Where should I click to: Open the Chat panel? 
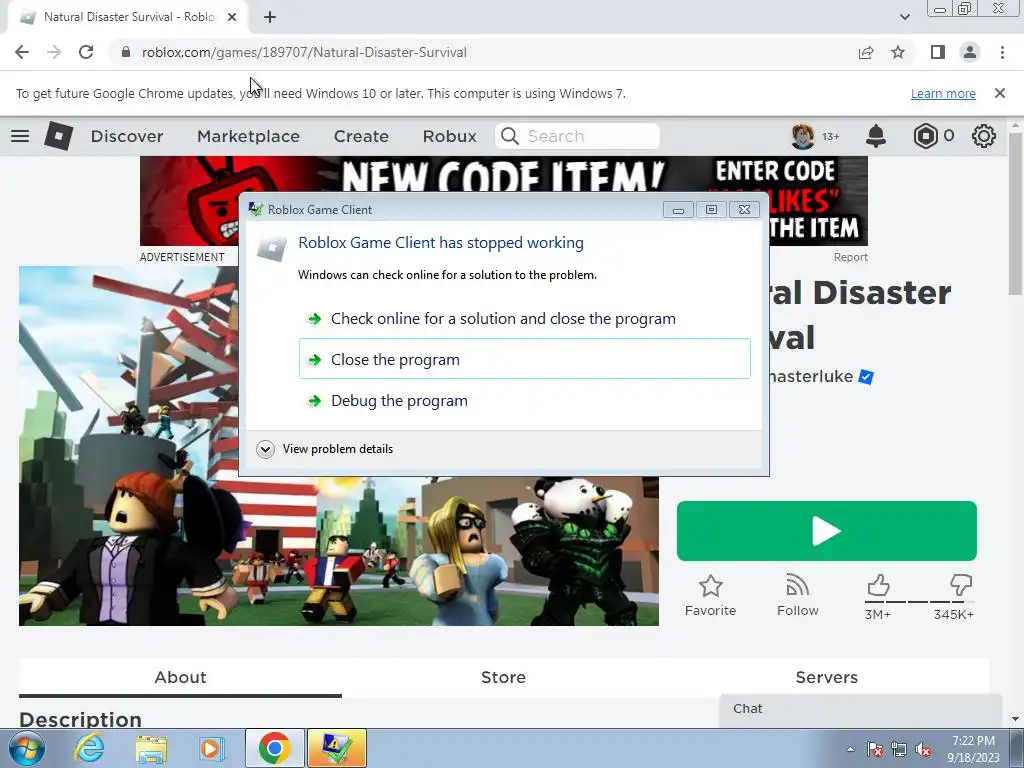coord(861,709)
